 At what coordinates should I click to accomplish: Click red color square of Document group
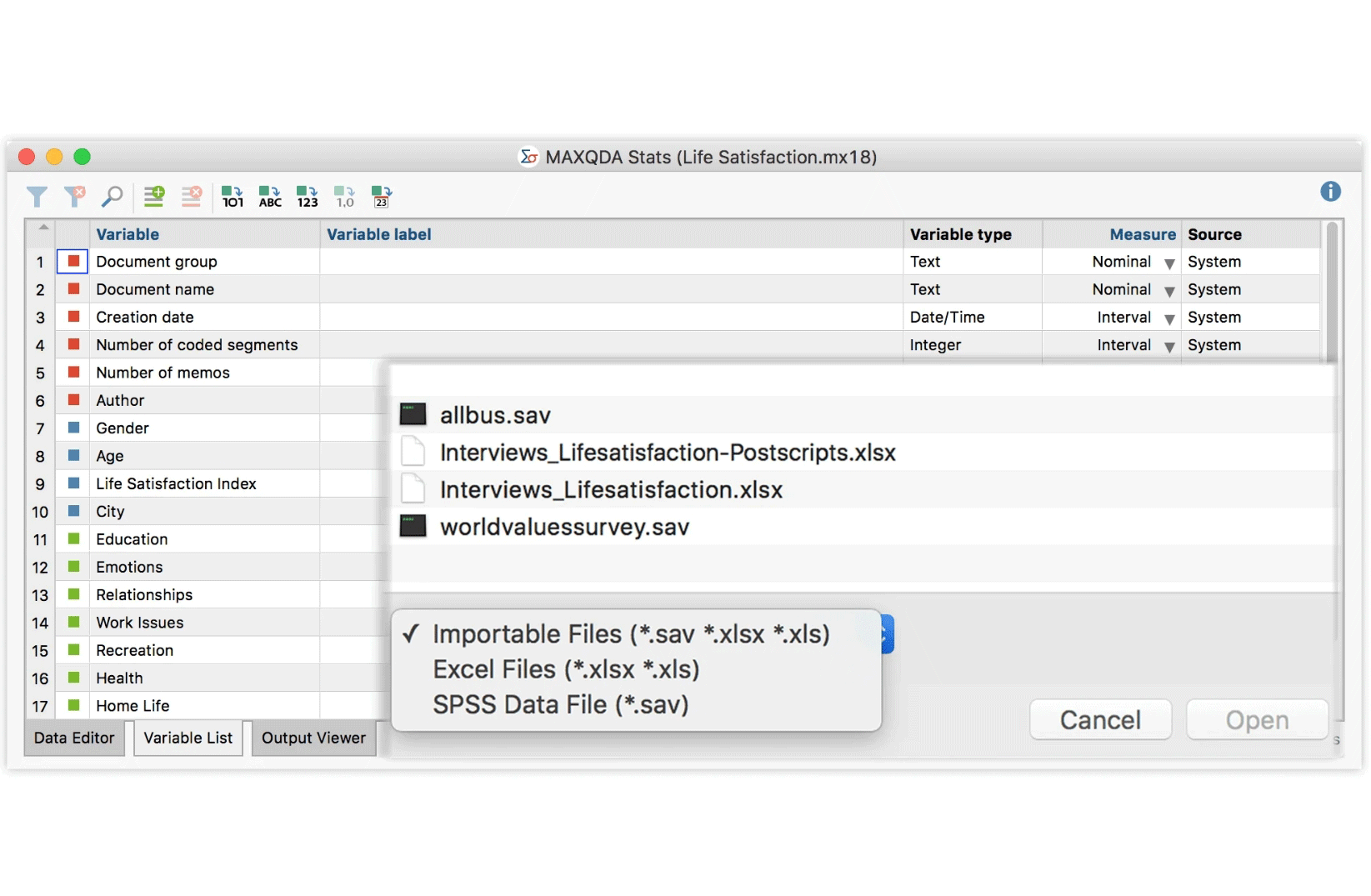click(x=73, y=261)
